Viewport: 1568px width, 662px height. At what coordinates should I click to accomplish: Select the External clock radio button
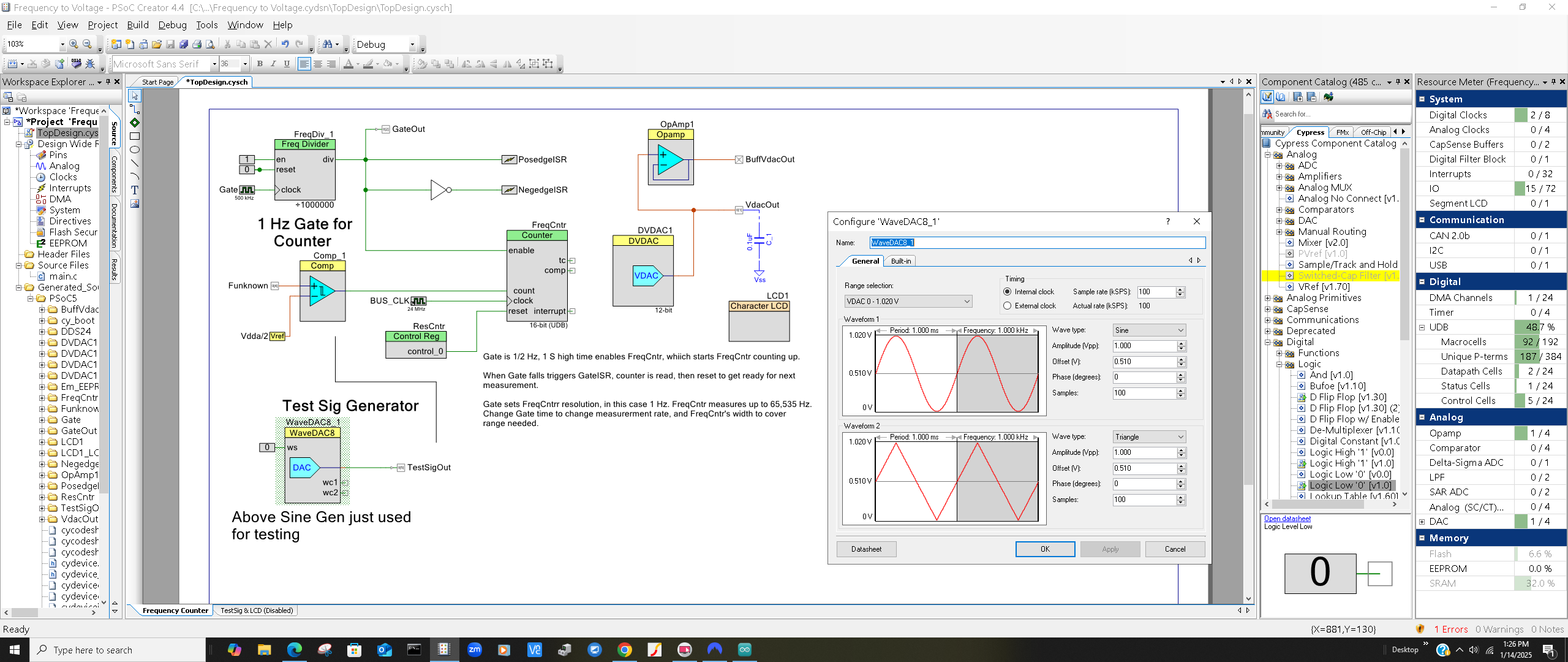(1007, 306)
